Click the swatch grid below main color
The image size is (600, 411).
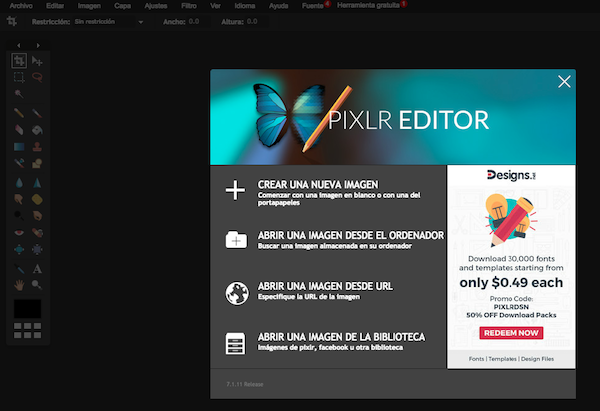[28, 331]
